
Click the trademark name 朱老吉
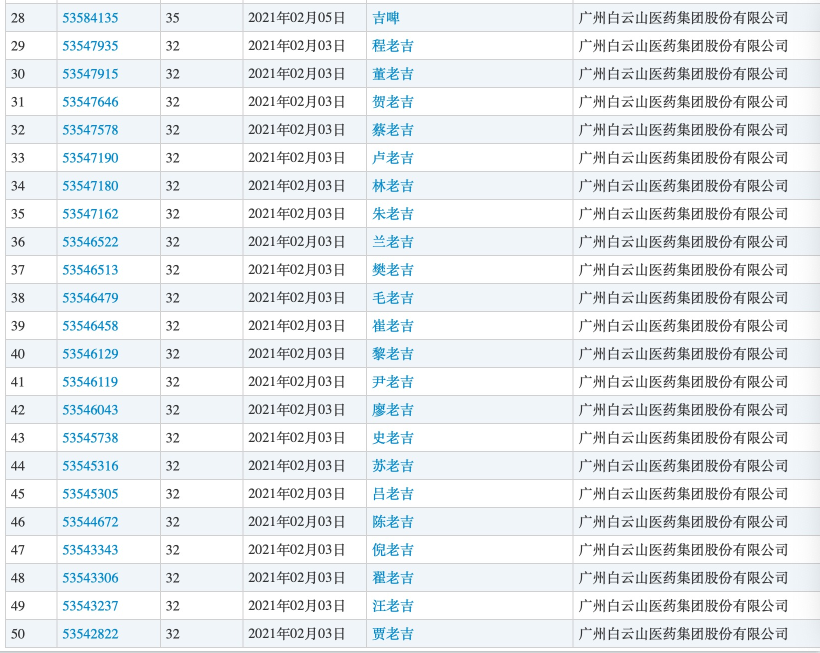(x=393, y=214)
